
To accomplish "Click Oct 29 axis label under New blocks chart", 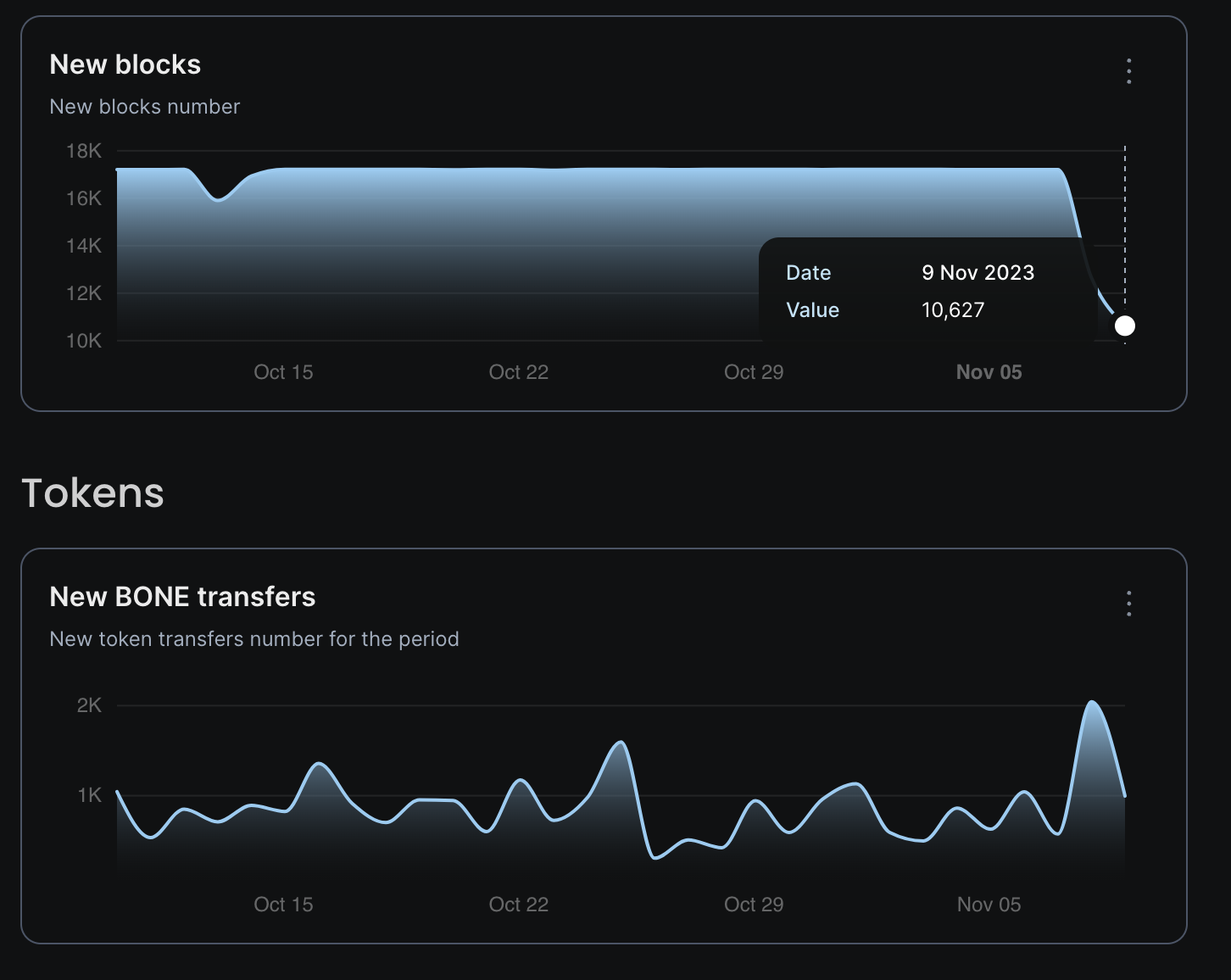I will (x=754, y=372).
